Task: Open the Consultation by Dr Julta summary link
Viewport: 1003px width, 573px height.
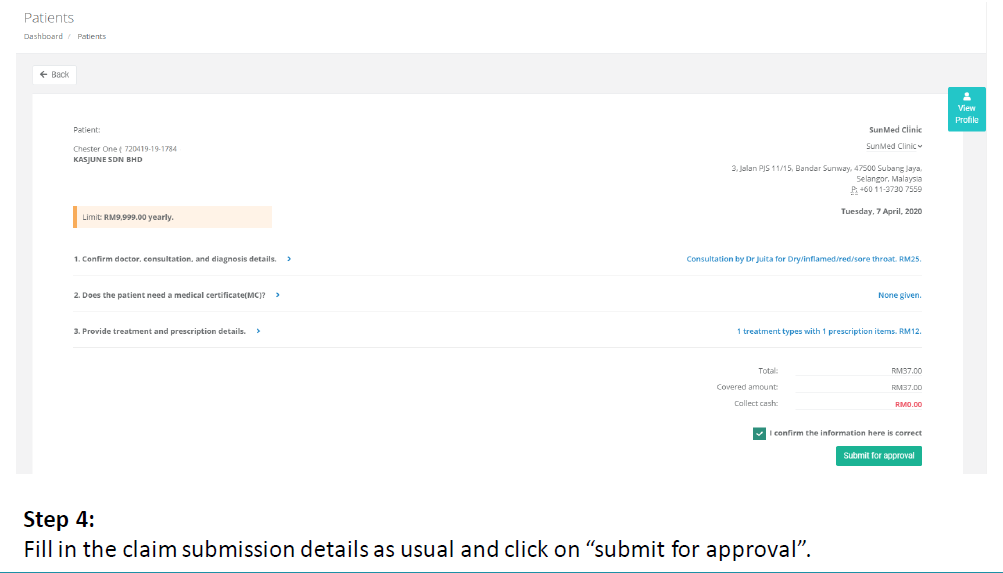Action: tap(803, 259)
